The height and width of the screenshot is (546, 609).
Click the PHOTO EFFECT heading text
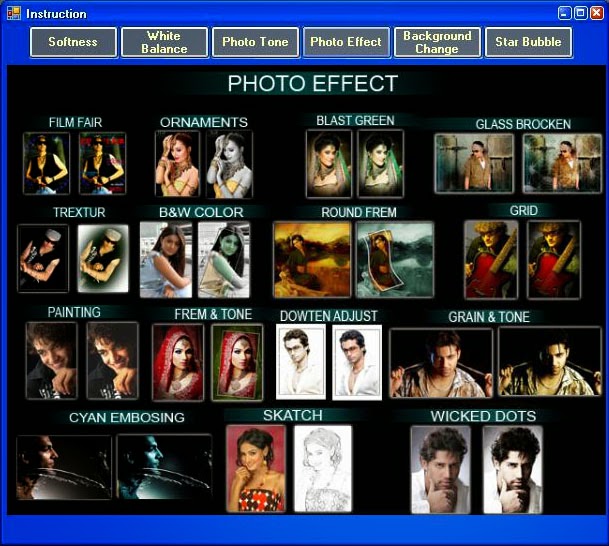[x=313, y=83]
